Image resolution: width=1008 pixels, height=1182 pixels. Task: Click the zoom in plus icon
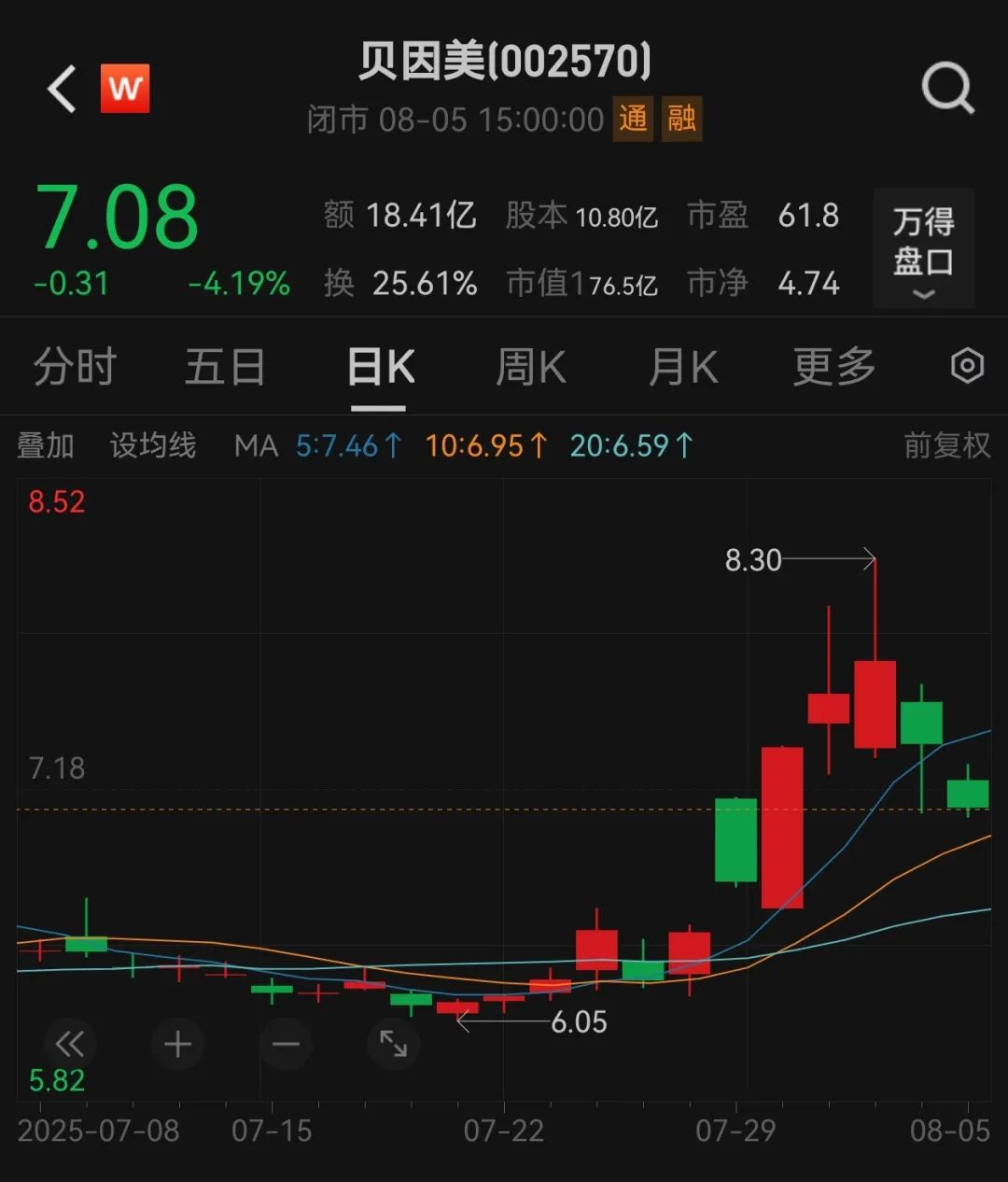177,1044
